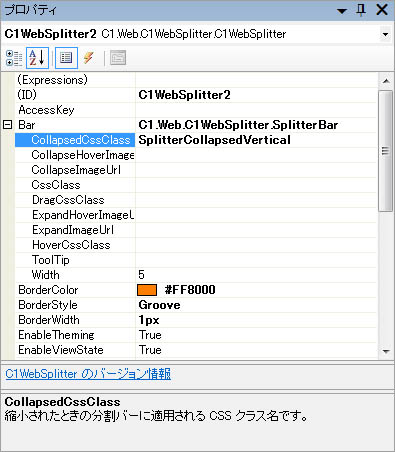Select the EnableViewState property name
395x452 pixels.
(61, 350)
